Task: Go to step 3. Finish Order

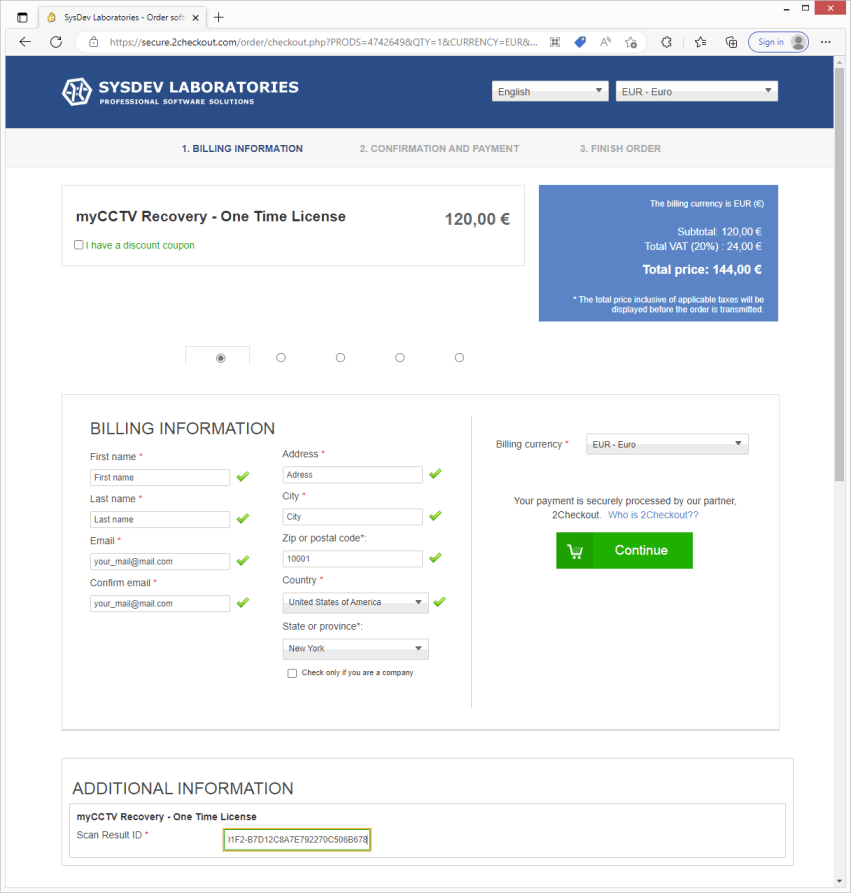Action: coord(620,149)
